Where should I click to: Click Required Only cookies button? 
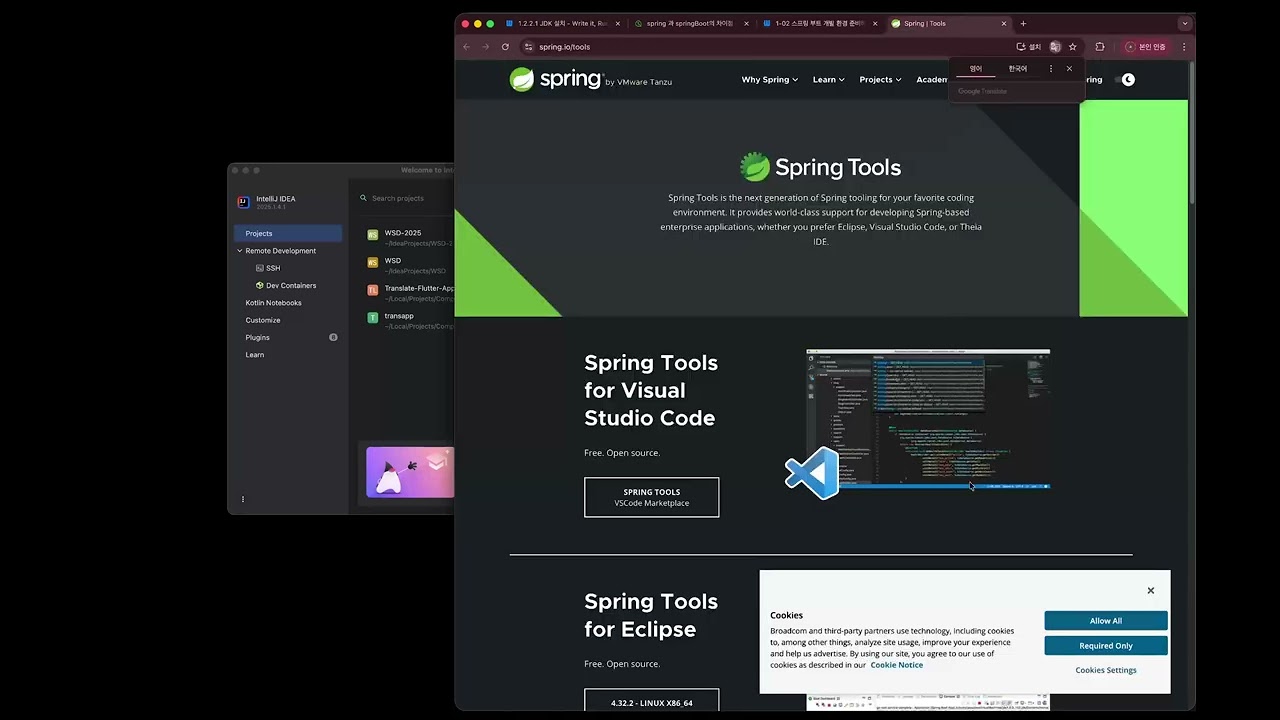[x=1106, y=646]
